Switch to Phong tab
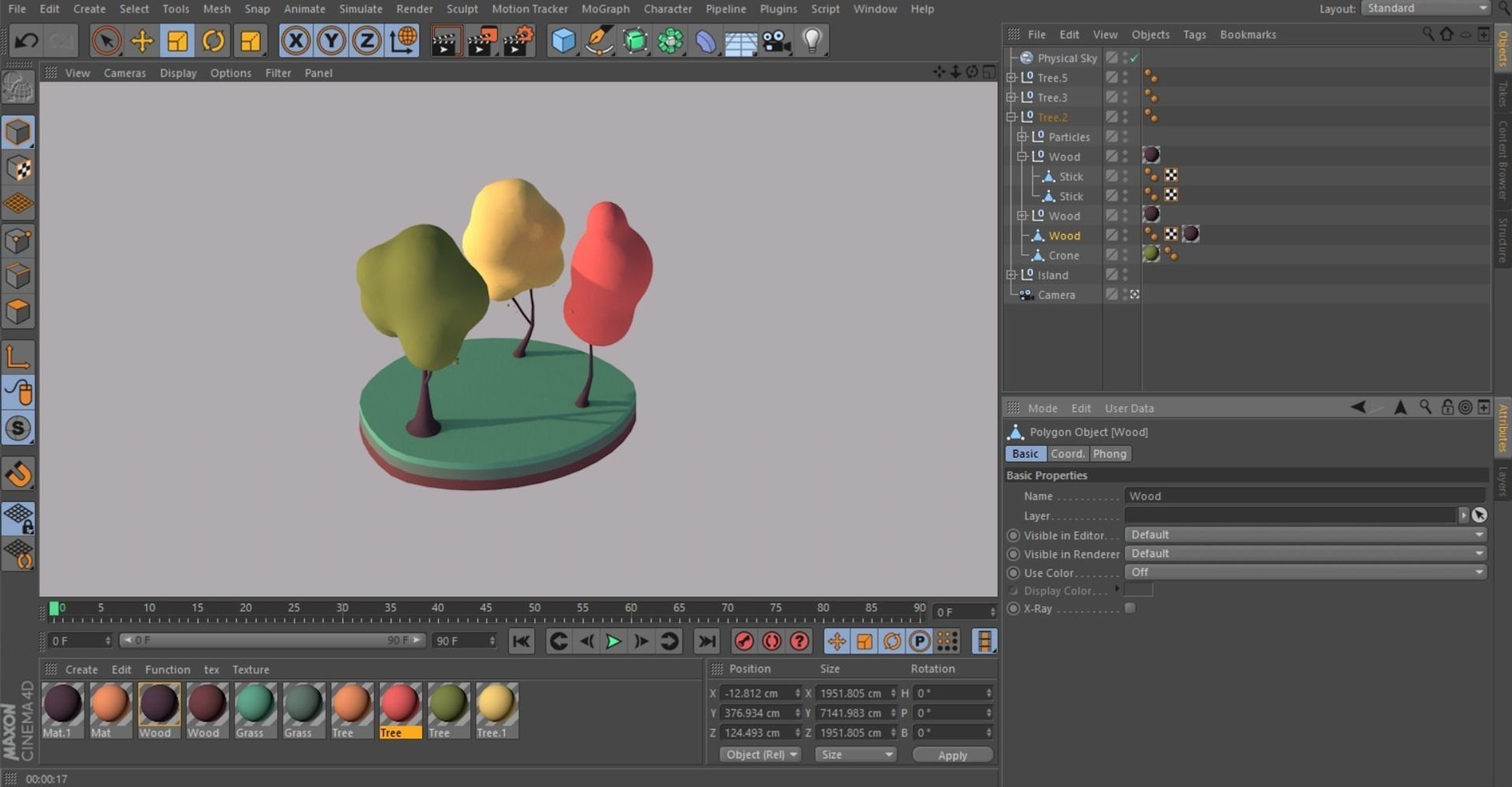The width and height of the screenshot is (1512, 787). point(1110,454)
